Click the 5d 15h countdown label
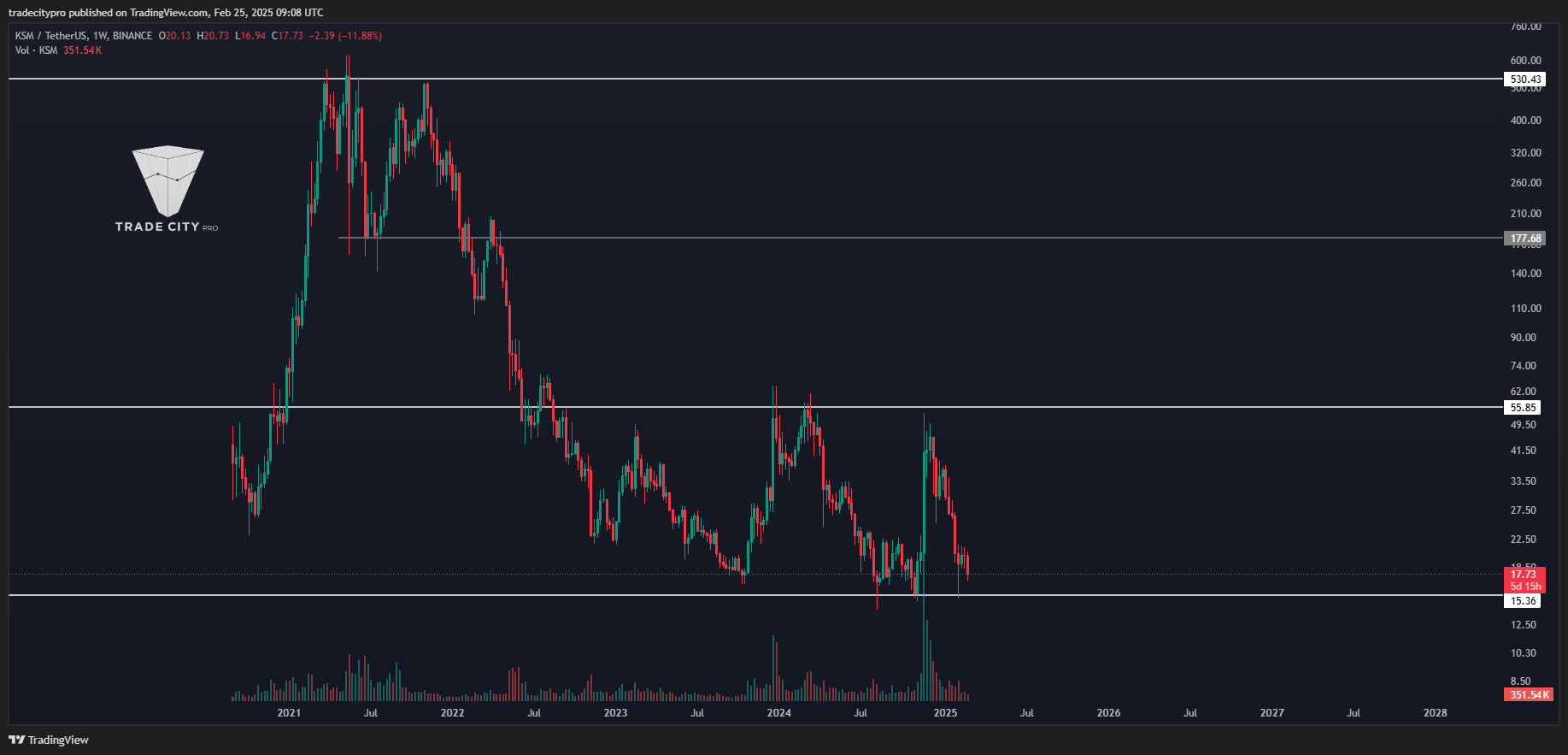 pos(1525,587)
